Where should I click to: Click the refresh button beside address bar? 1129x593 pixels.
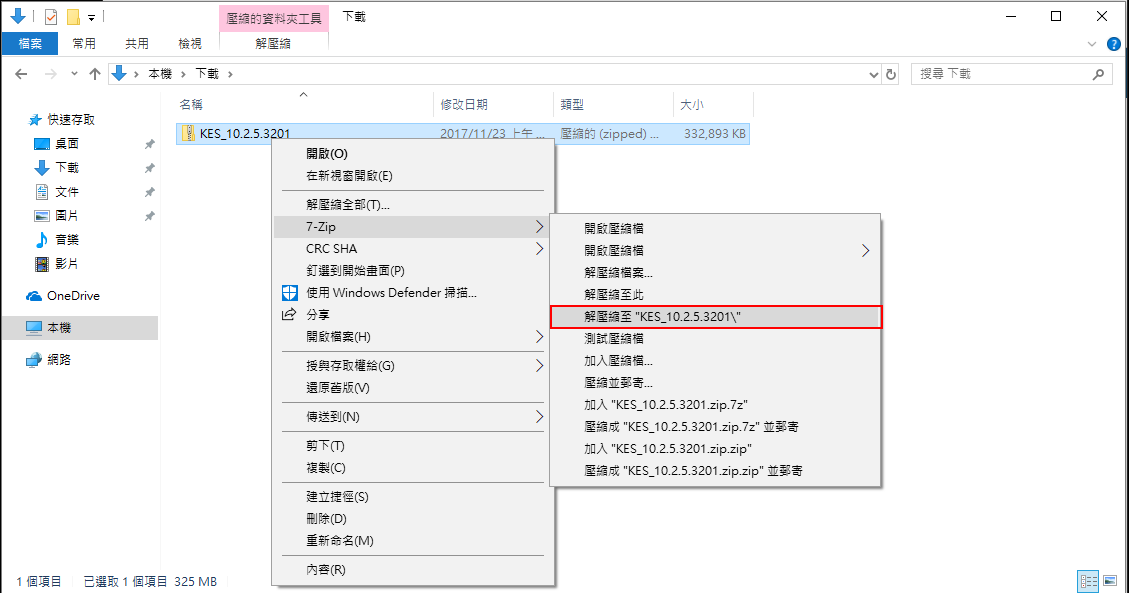(x=891, y=74)
